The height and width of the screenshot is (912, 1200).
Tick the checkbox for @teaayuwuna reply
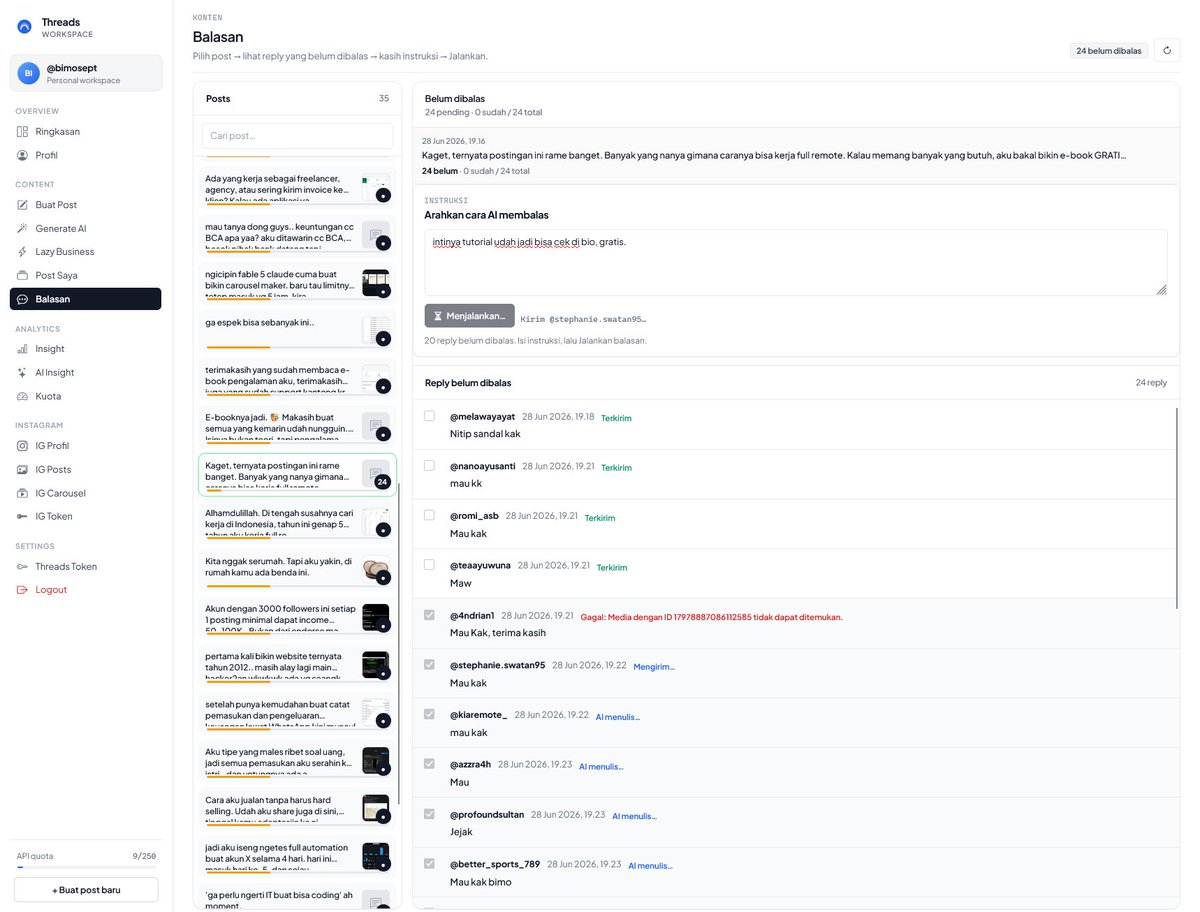click(429, 565)
